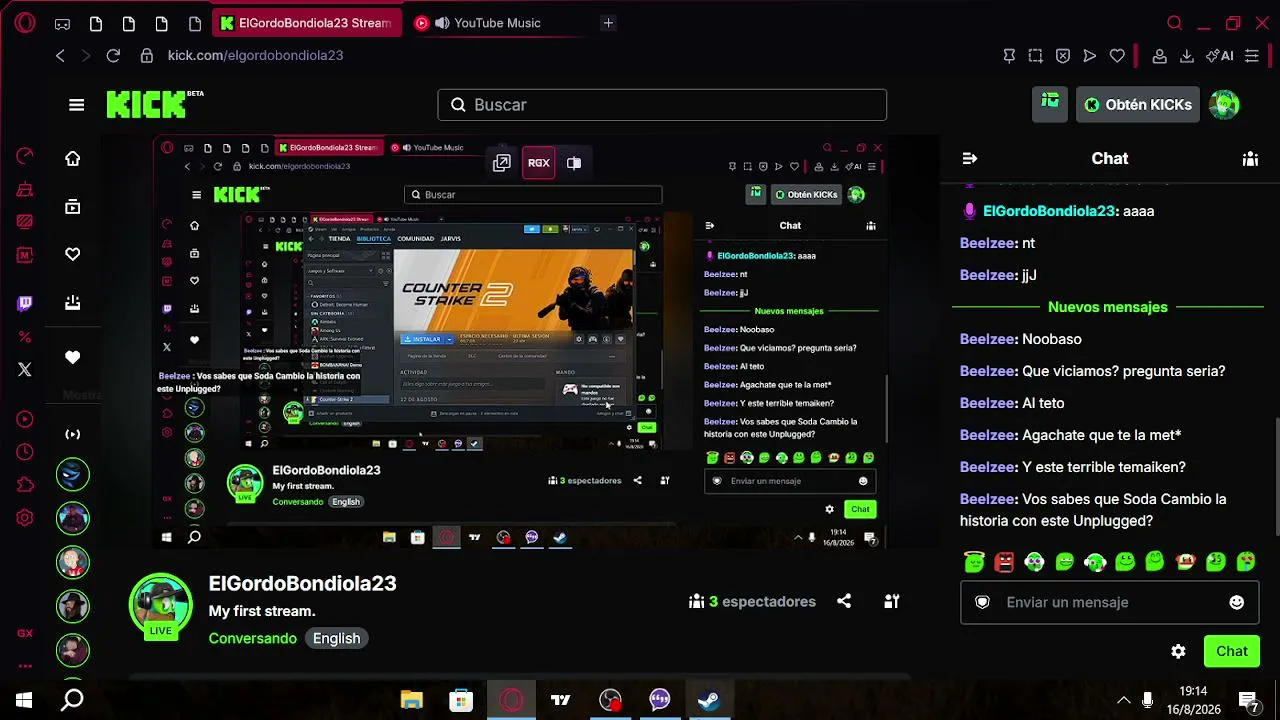Open the browser profile icon
Image resolution: width=1280 pixels, height=720 pixels.
tap(1160, 56)
